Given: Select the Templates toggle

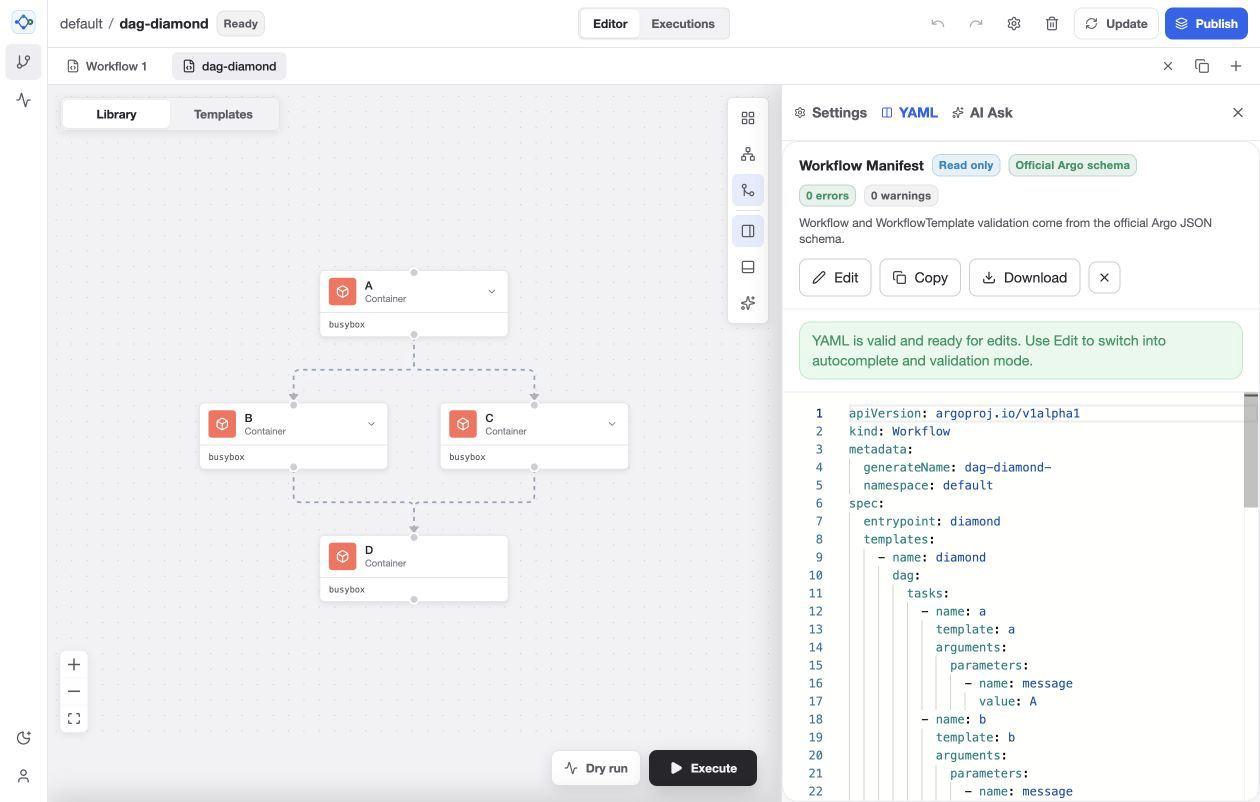Looking at the screenshot, I should (x=223, y=114).
